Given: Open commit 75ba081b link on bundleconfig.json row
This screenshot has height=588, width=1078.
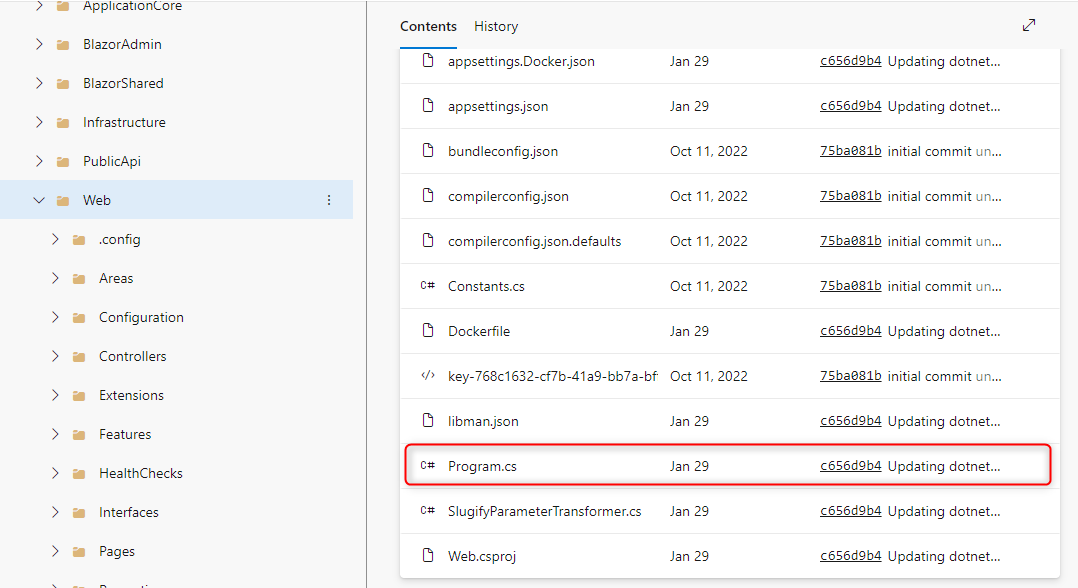Looking at the screenshot, I should [850, 151].
